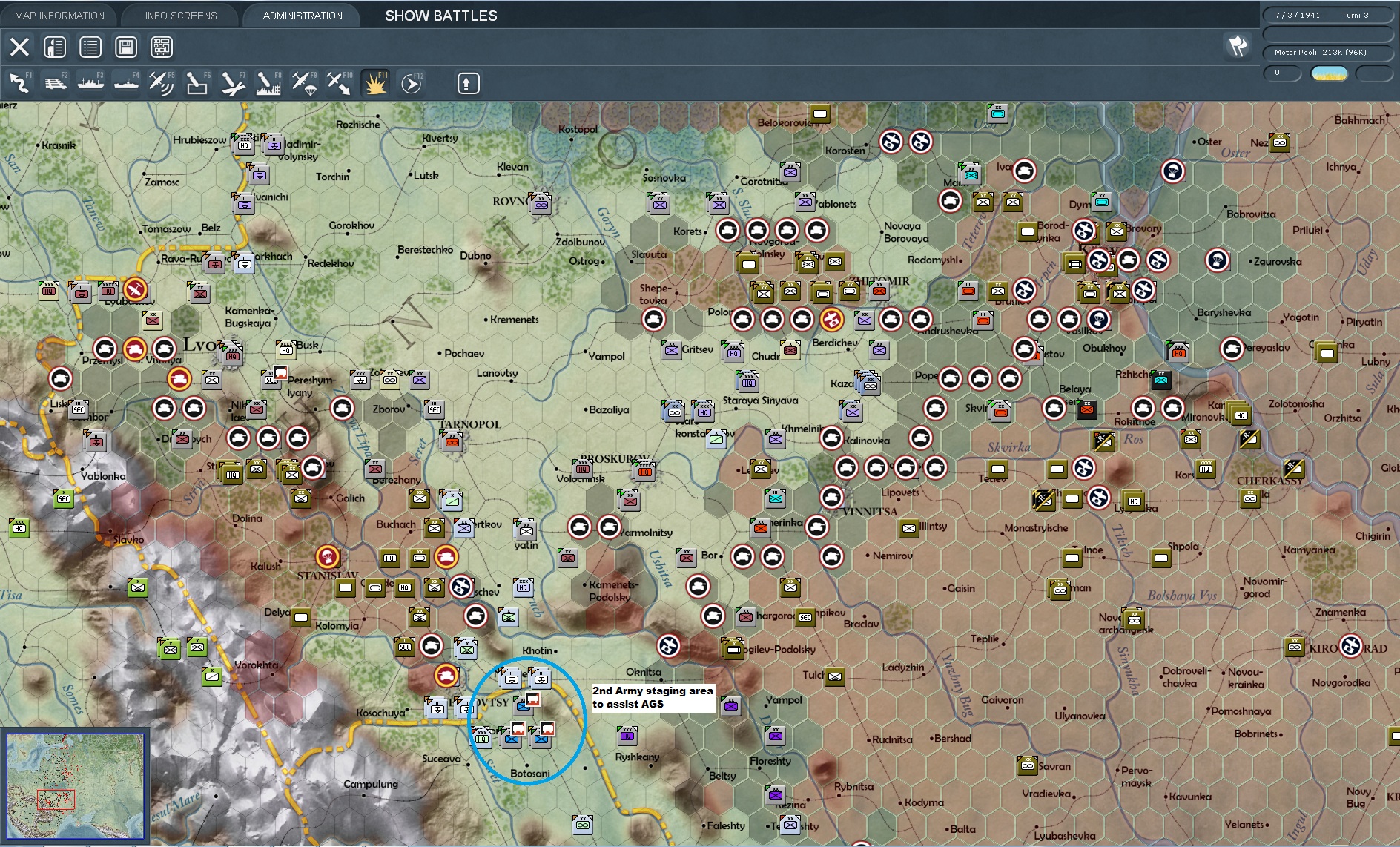
Task: Select the green HQ counter at far left edge
Action: [x=19, y=527]
